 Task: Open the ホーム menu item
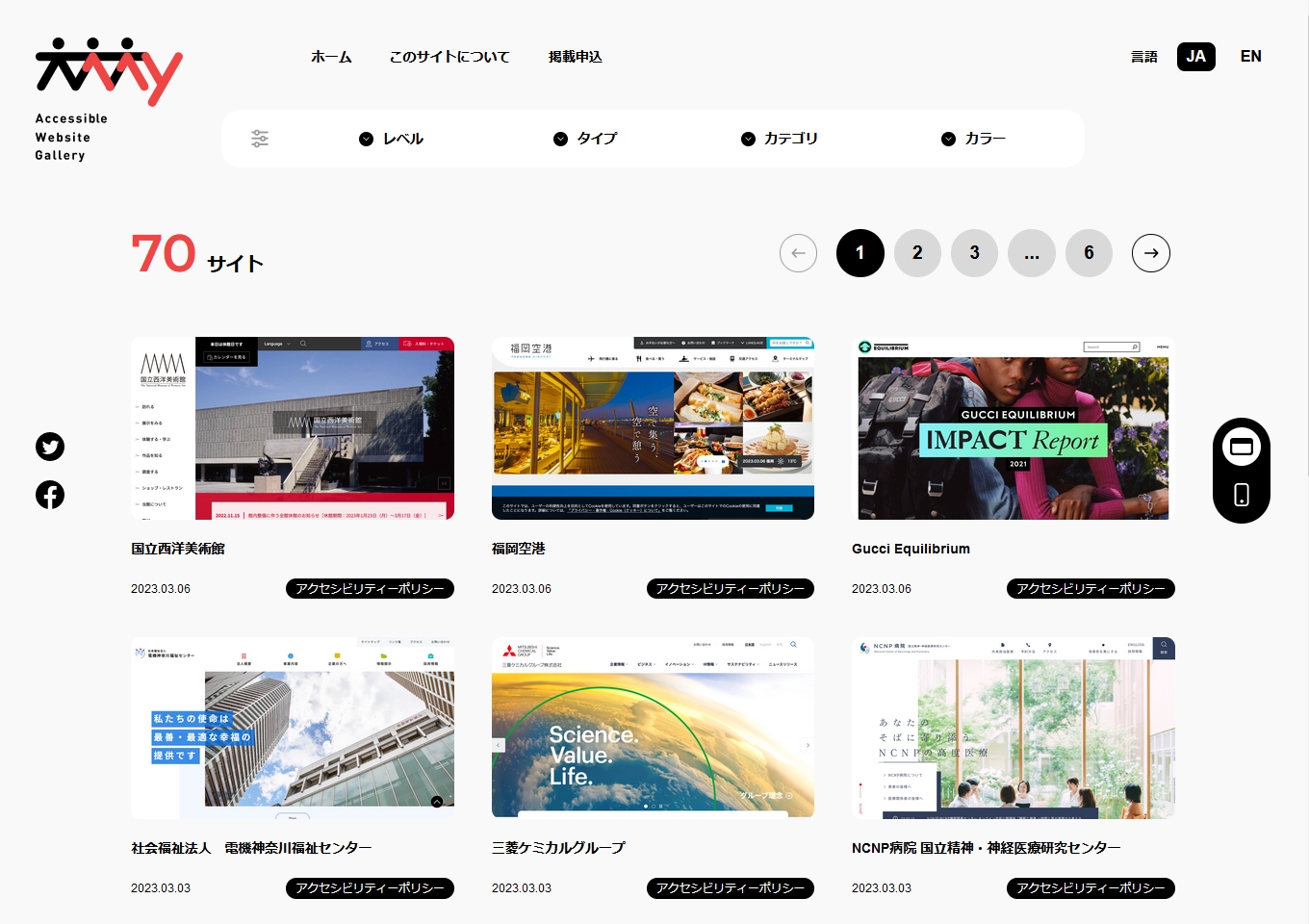pyautogui.click(x=331, y=57)
